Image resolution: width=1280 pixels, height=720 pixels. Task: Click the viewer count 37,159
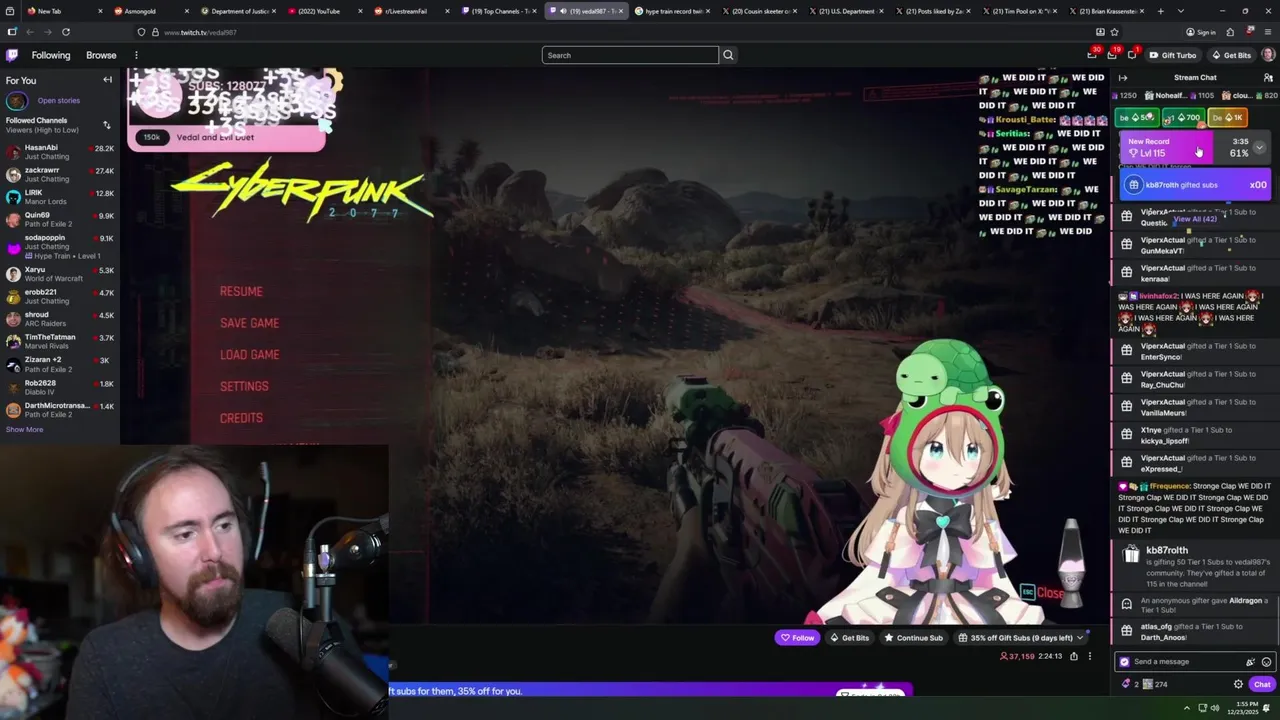click(x=1017, y=657)
